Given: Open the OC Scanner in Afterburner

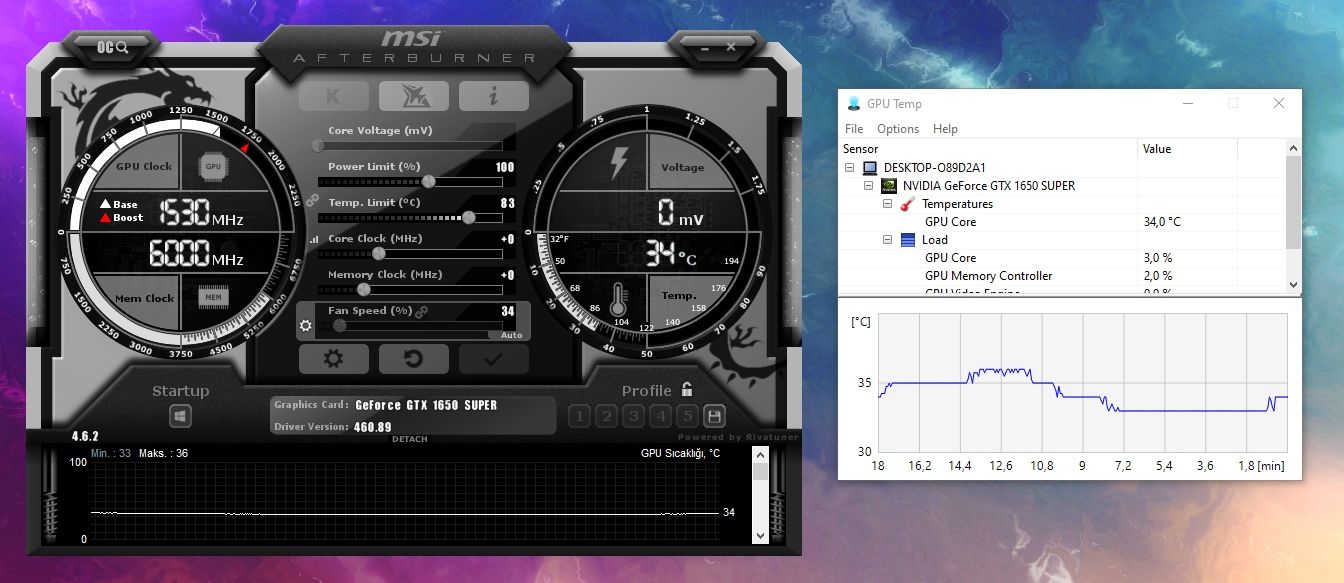Looking at the screenshot, I should point(112,47).
